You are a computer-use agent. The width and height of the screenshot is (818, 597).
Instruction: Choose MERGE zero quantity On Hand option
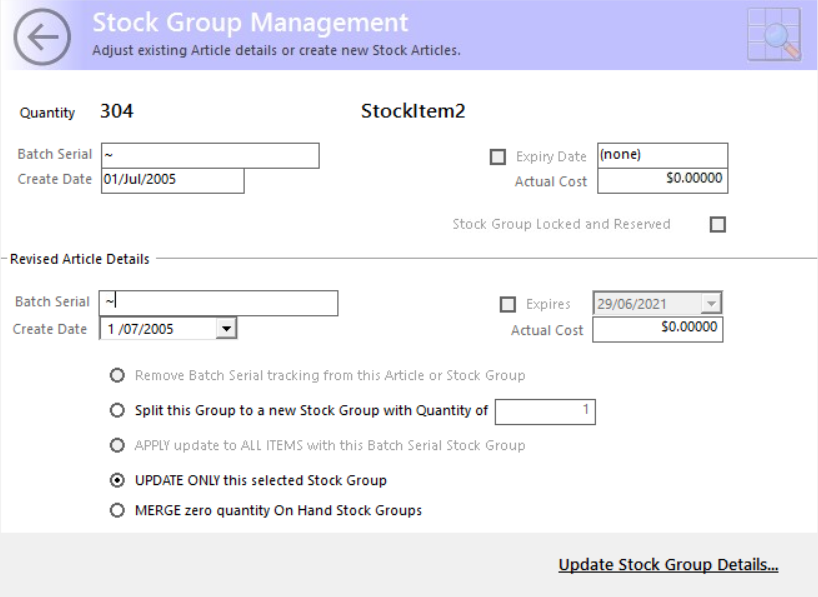coord(117,510)
